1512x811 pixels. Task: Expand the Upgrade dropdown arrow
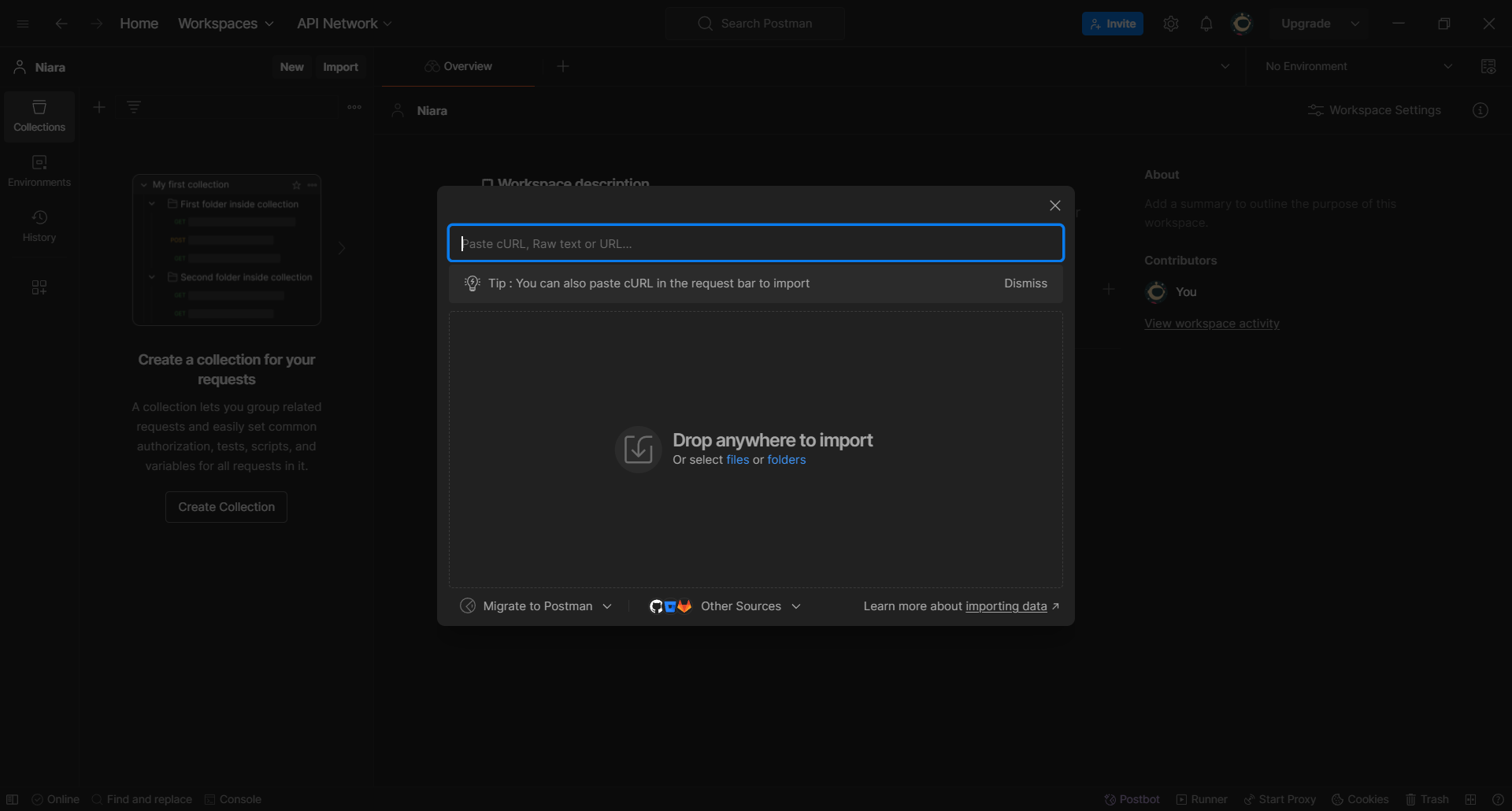(x=1355, y=24)
